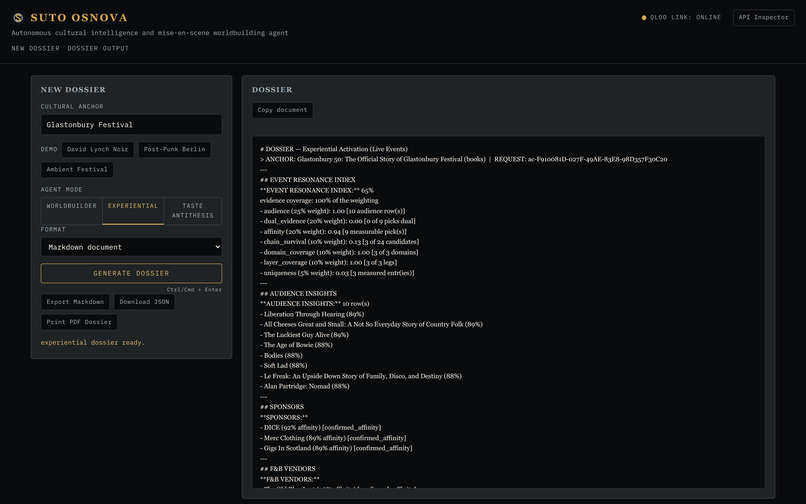Click the 'Ctrl/Cmd + Enter' shortcut hint
Image resolution: width=806 pixels, height=504 pixels.
pyautogui.click(x=194, y=290)
